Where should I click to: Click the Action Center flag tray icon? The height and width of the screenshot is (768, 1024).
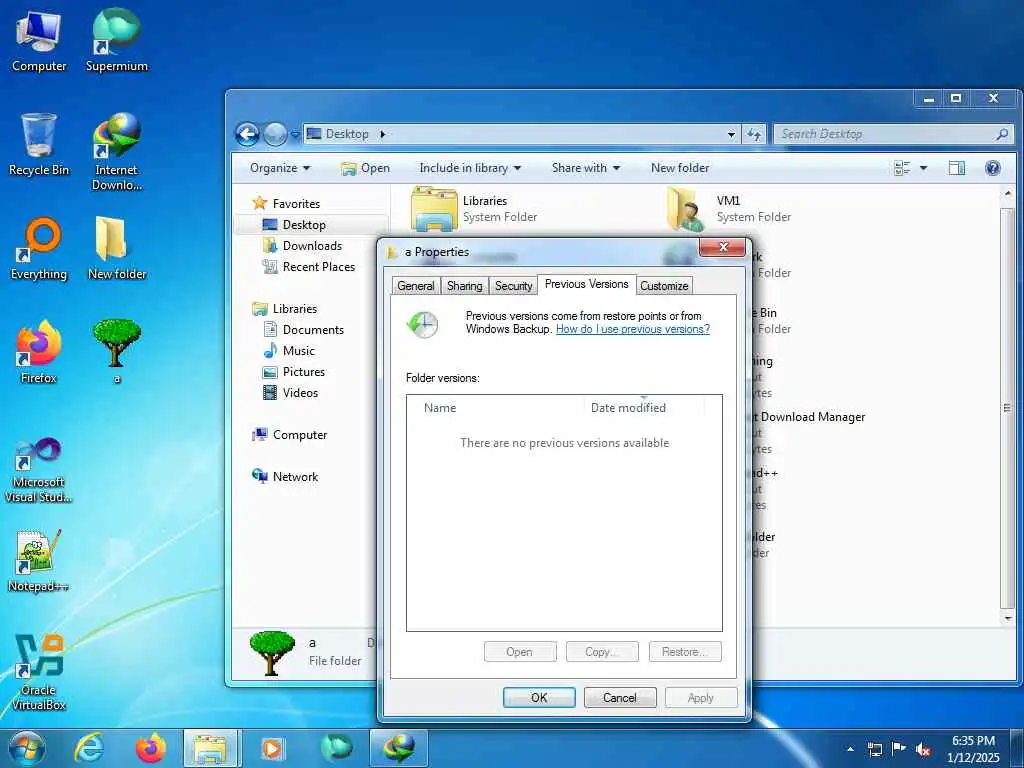click(899, 749)
